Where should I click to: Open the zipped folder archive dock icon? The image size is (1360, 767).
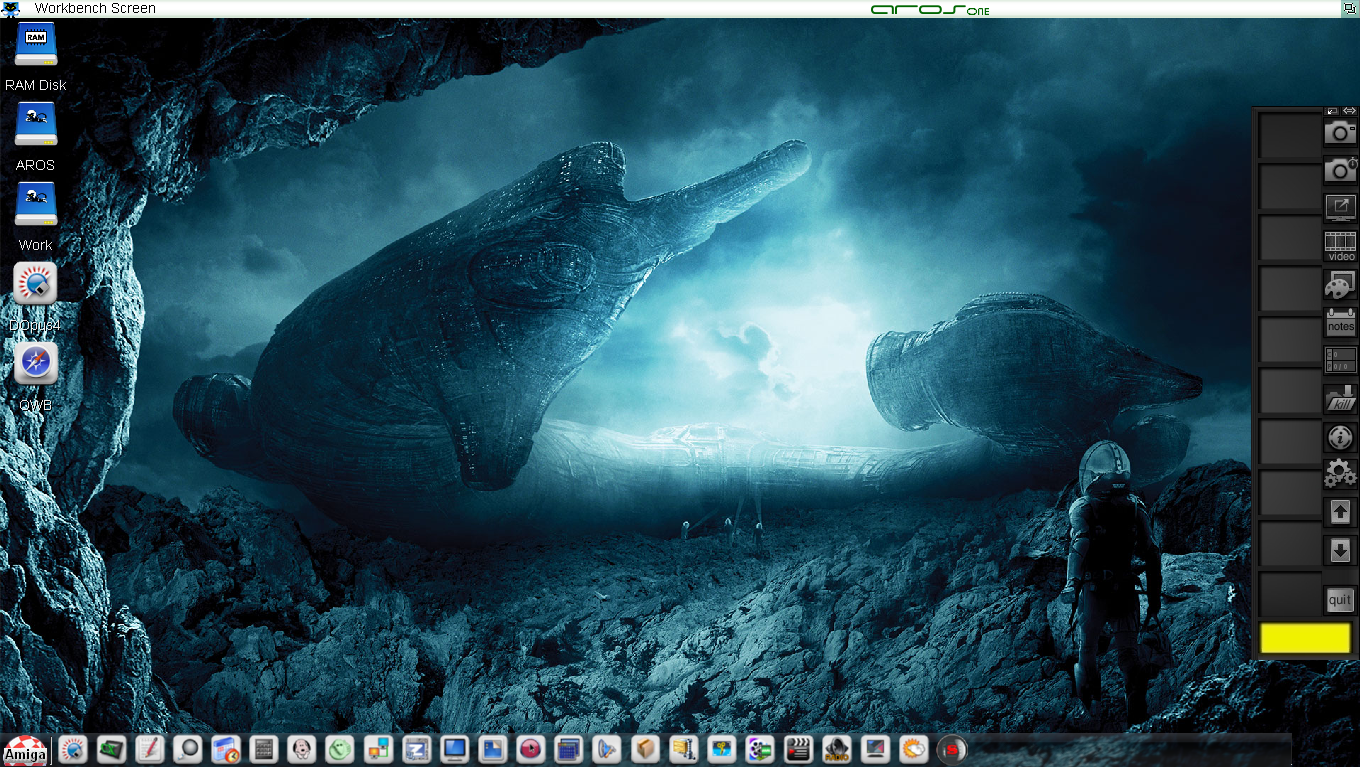[683, 749]
